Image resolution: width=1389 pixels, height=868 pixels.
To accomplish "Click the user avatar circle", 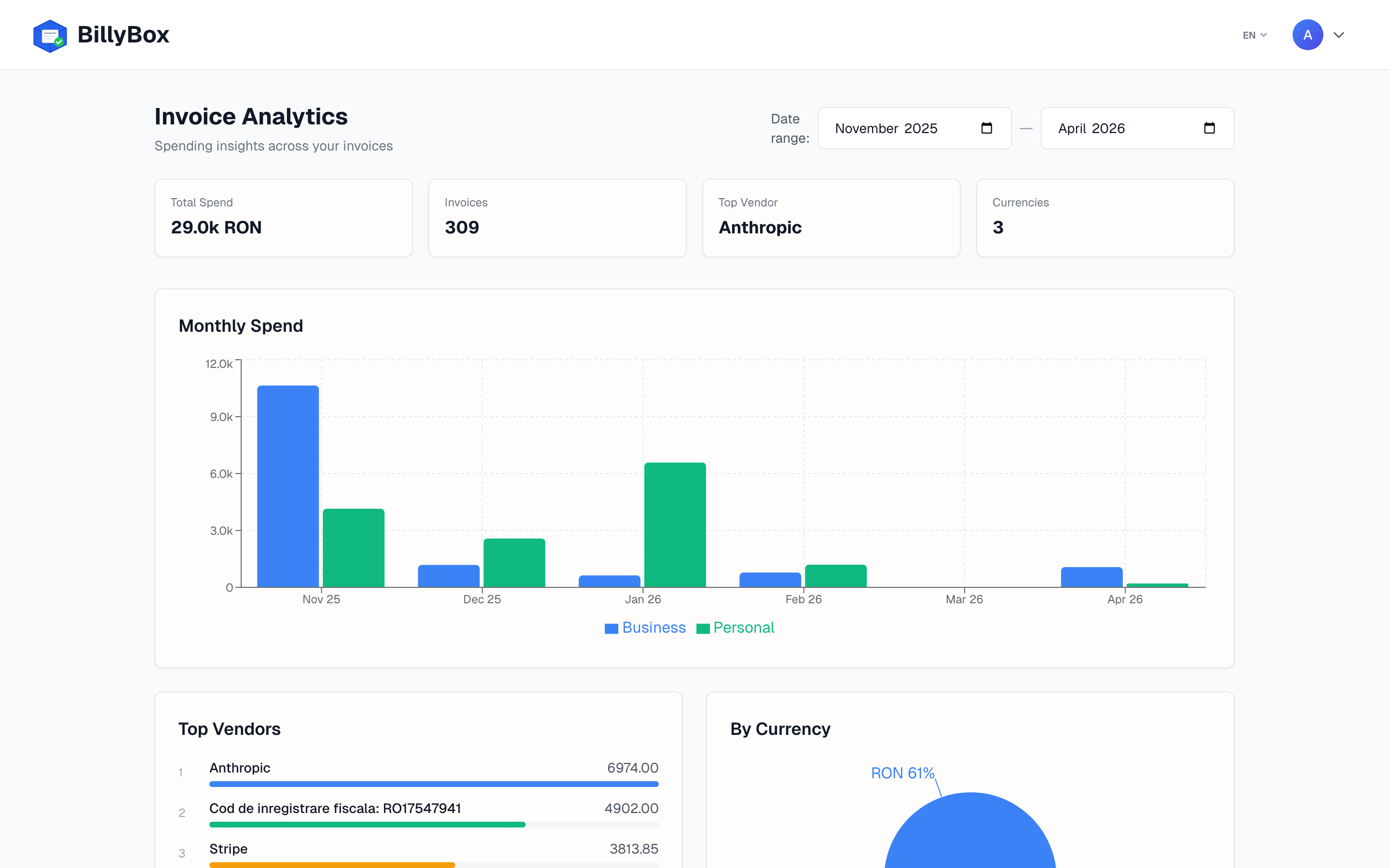I will coord(1307,34).
